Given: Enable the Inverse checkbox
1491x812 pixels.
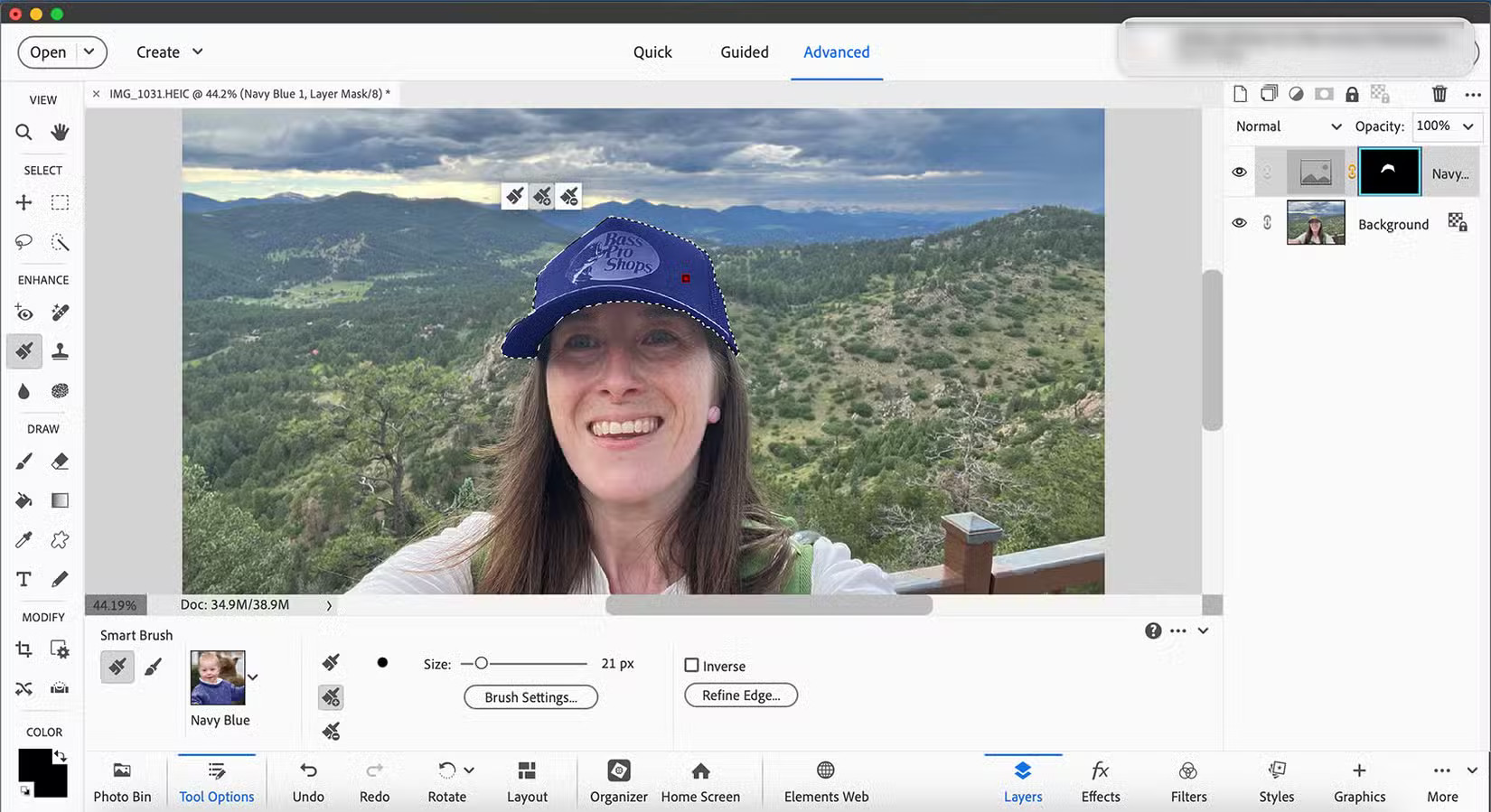Looking at the screenshot, I should (x=692, y=666).
